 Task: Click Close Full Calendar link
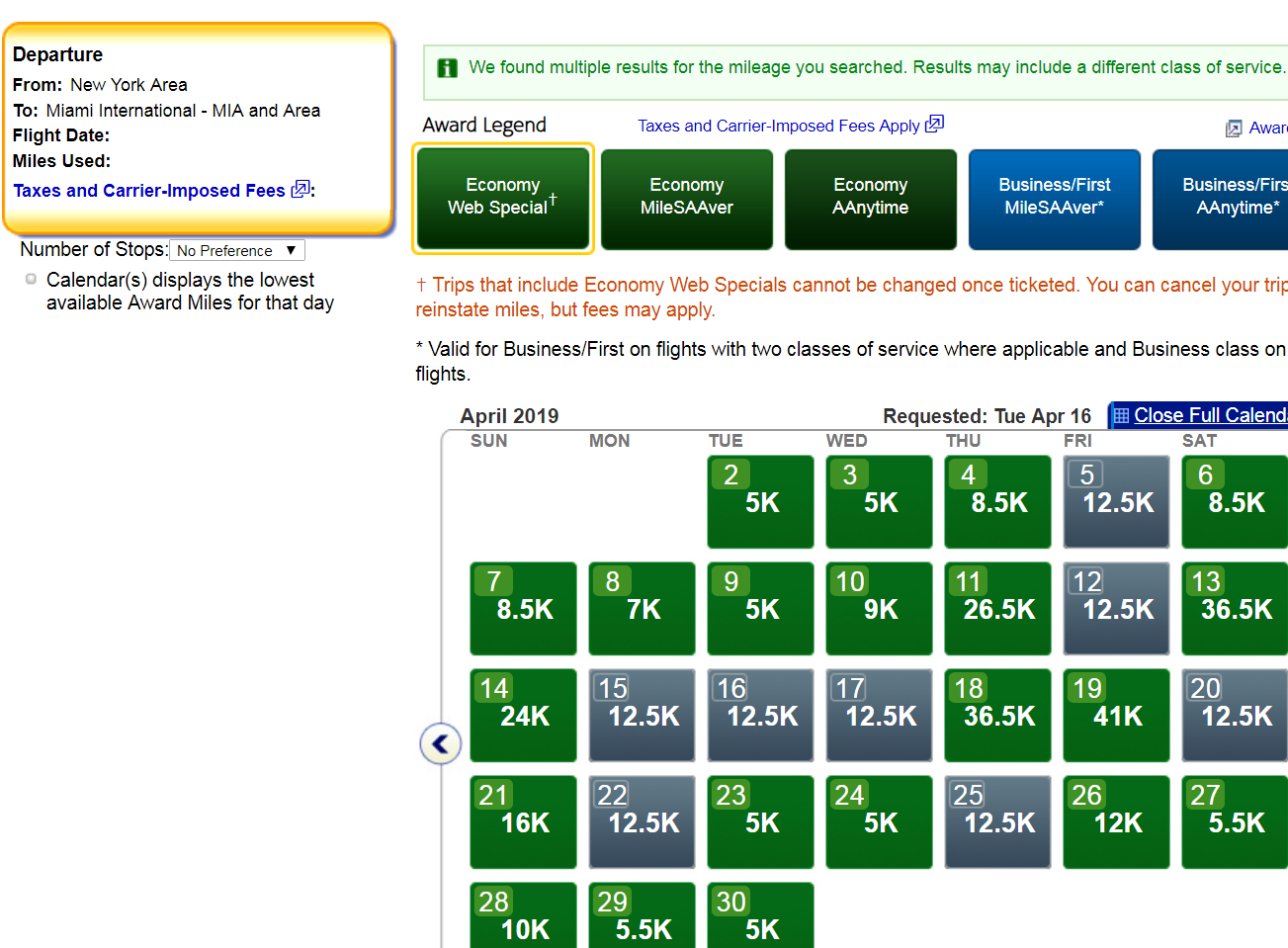point(1211,415)
